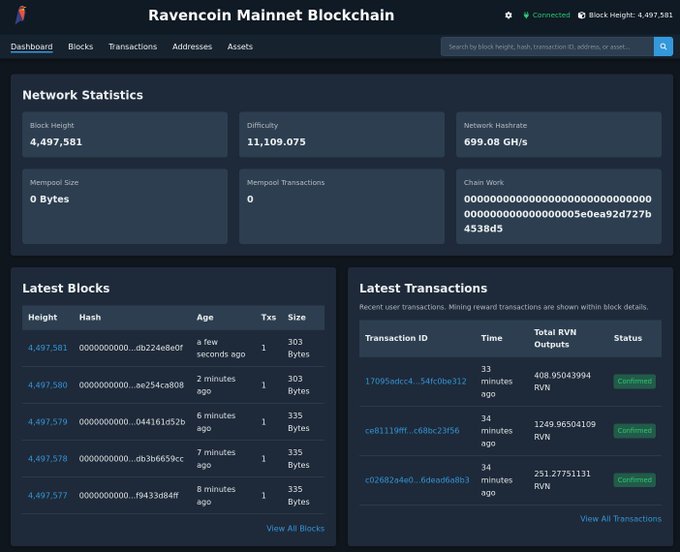Go to the Addresses tab
This screenshot has width=680, height=552.
tap(192, 46)
